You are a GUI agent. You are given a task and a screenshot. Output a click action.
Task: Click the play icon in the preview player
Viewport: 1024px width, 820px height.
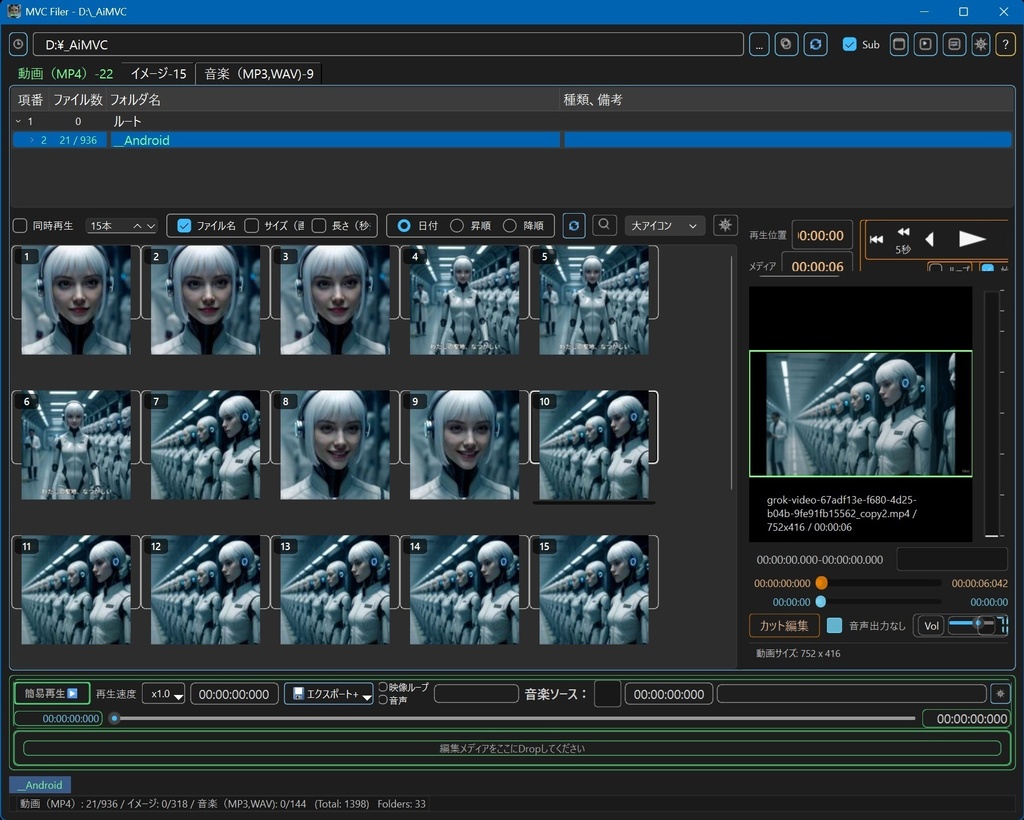pyautogui.click(x=971, y=238)
